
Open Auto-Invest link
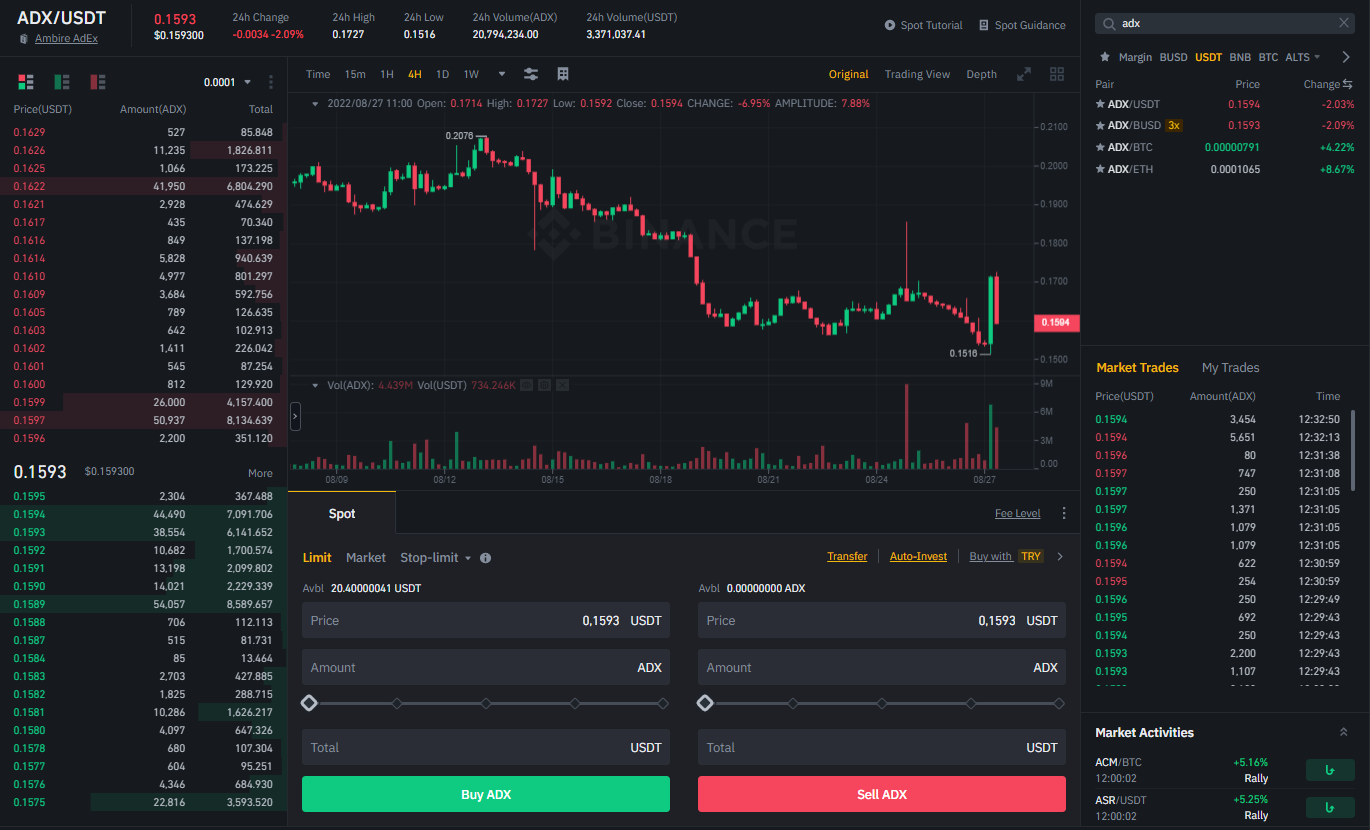click(x=918, y=556)
